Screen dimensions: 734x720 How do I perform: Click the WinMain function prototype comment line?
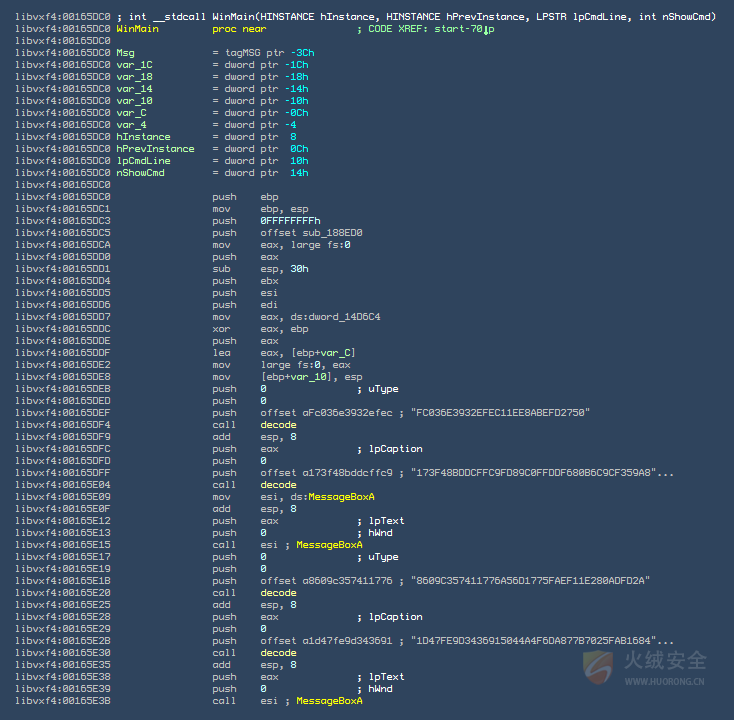coord(416,17)
